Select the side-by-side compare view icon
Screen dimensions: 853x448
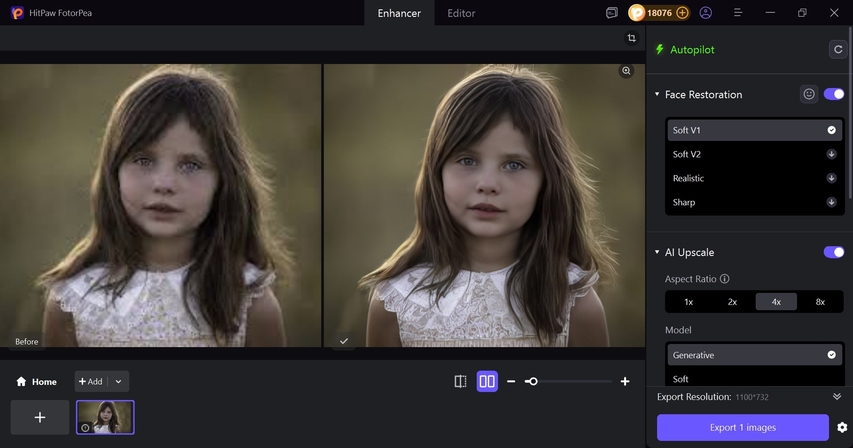[487, 381]
